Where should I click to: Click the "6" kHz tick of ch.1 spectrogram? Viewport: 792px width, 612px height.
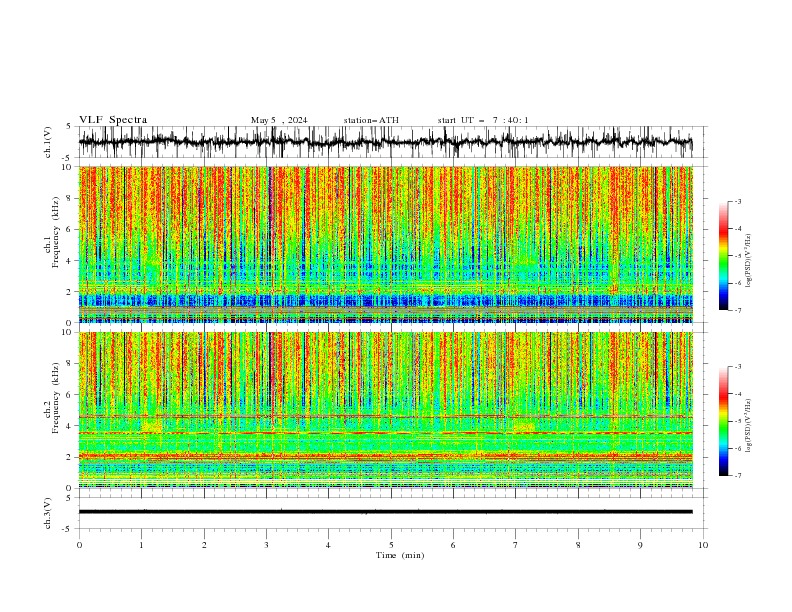[x=70, y=229]
